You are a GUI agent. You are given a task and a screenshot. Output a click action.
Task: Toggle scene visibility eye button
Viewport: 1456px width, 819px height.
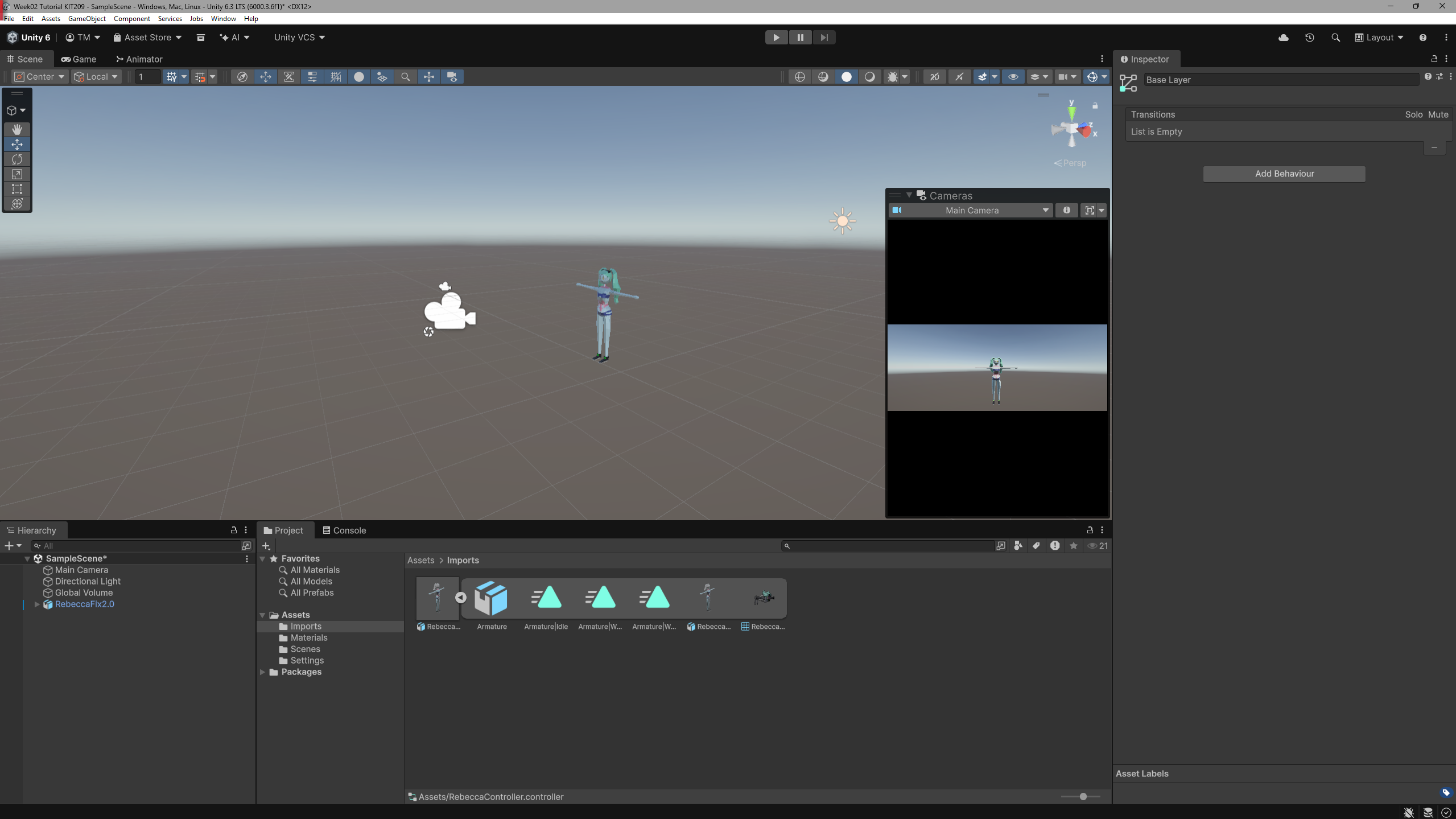pyautogui.click(x=1013, y=77)
